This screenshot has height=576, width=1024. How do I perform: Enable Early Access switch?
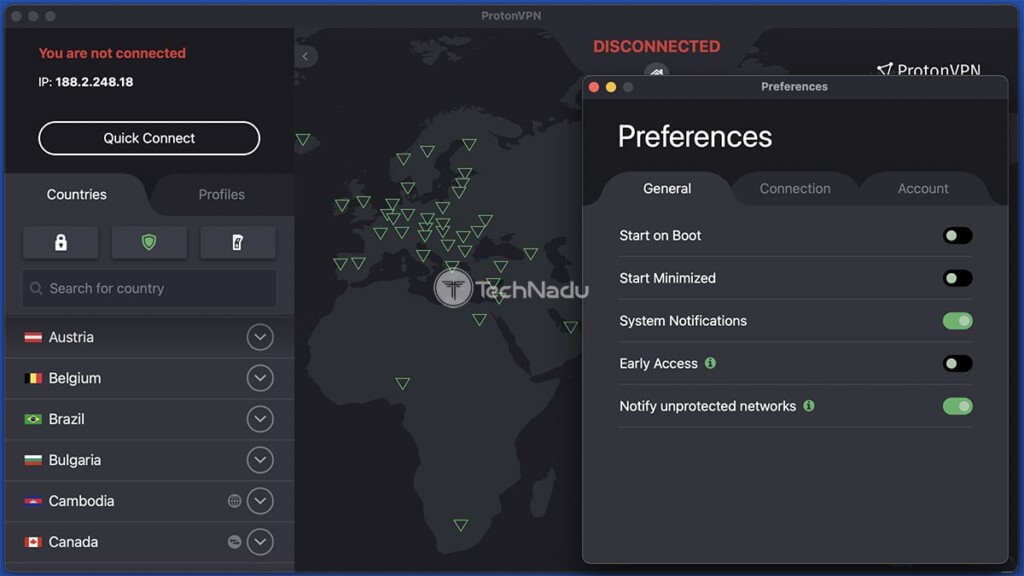click(957, 363)
